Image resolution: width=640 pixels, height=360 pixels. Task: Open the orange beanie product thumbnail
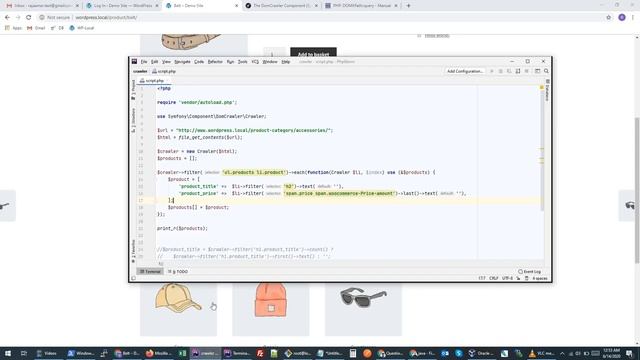(271, 309)
